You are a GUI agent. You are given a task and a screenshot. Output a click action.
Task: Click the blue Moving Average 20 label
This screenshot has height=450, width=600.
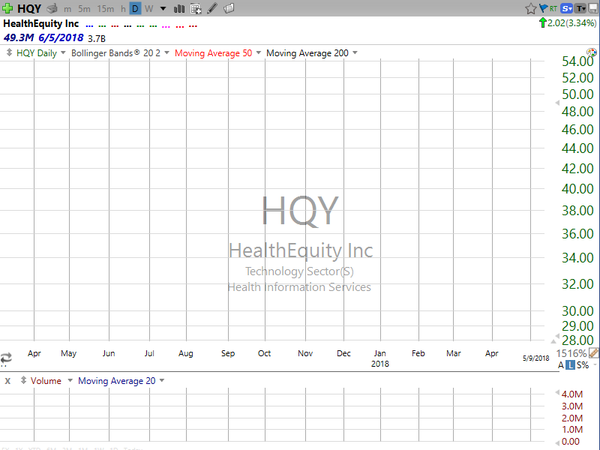(117, 381)
